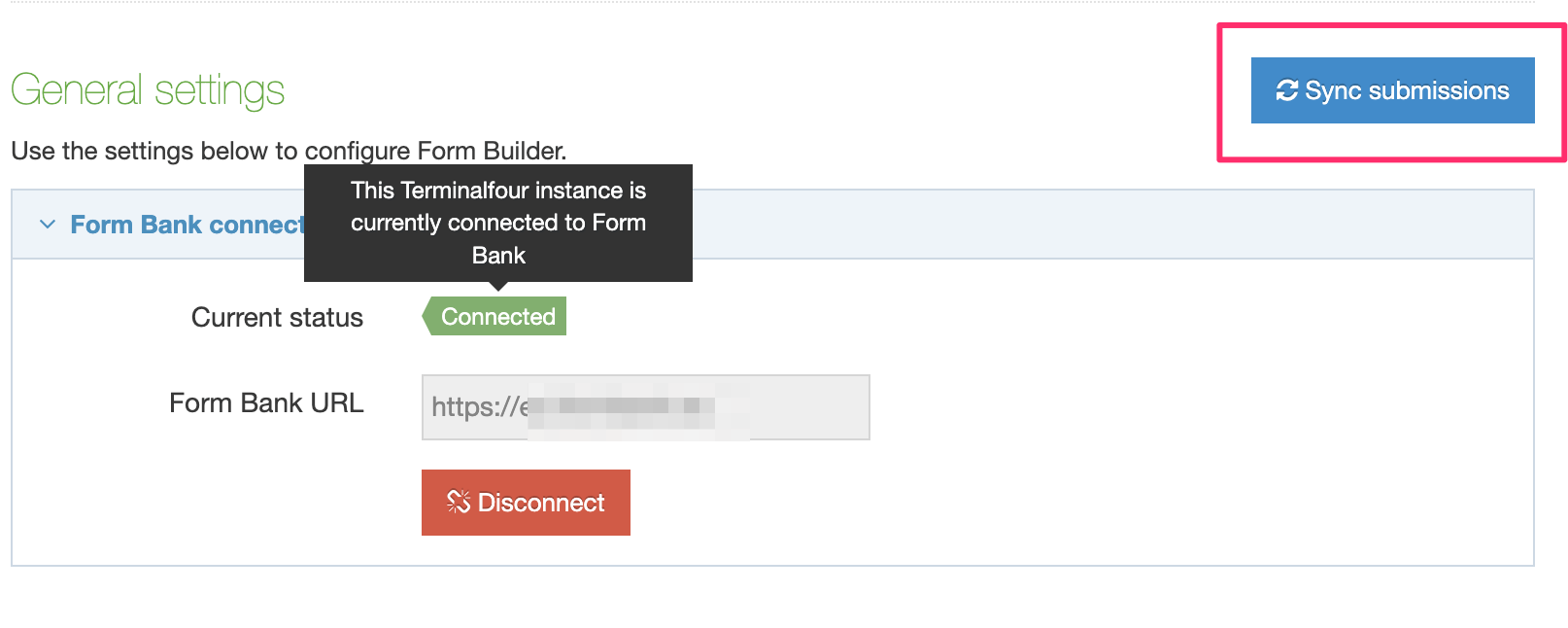Click the Current status label
Viewport: 1568px width, 628px height.
pos(277,318)
